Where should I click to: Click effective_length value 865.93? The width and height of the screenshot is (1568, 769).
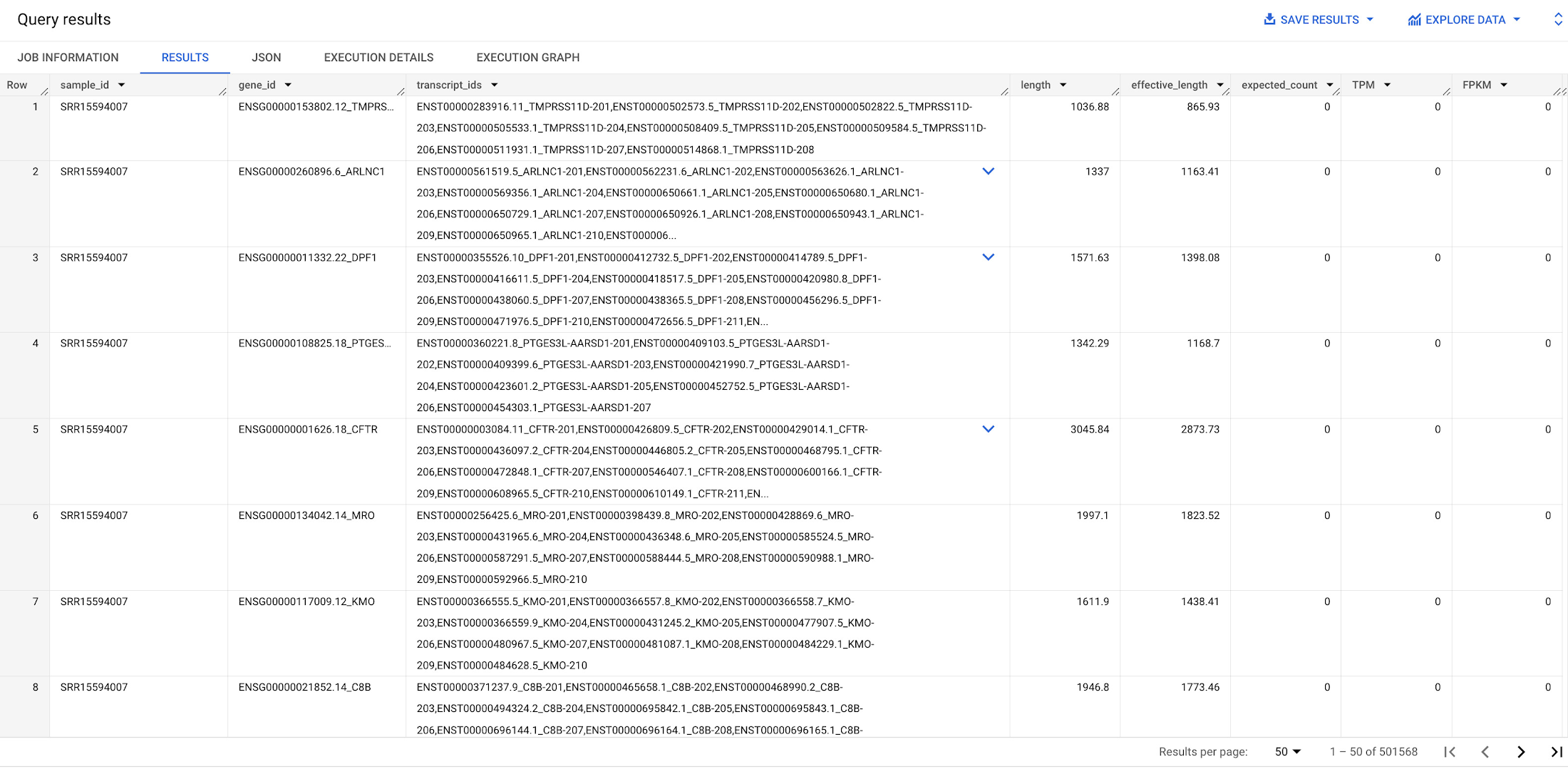[1203, 107]
